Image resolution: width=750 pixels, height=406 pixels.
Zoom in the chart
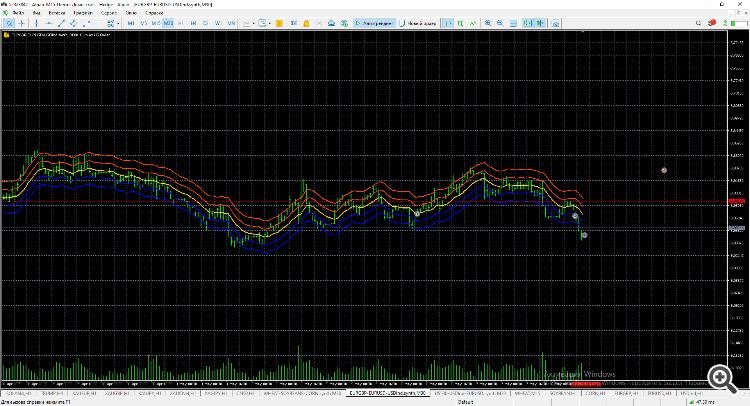[488, 23]
